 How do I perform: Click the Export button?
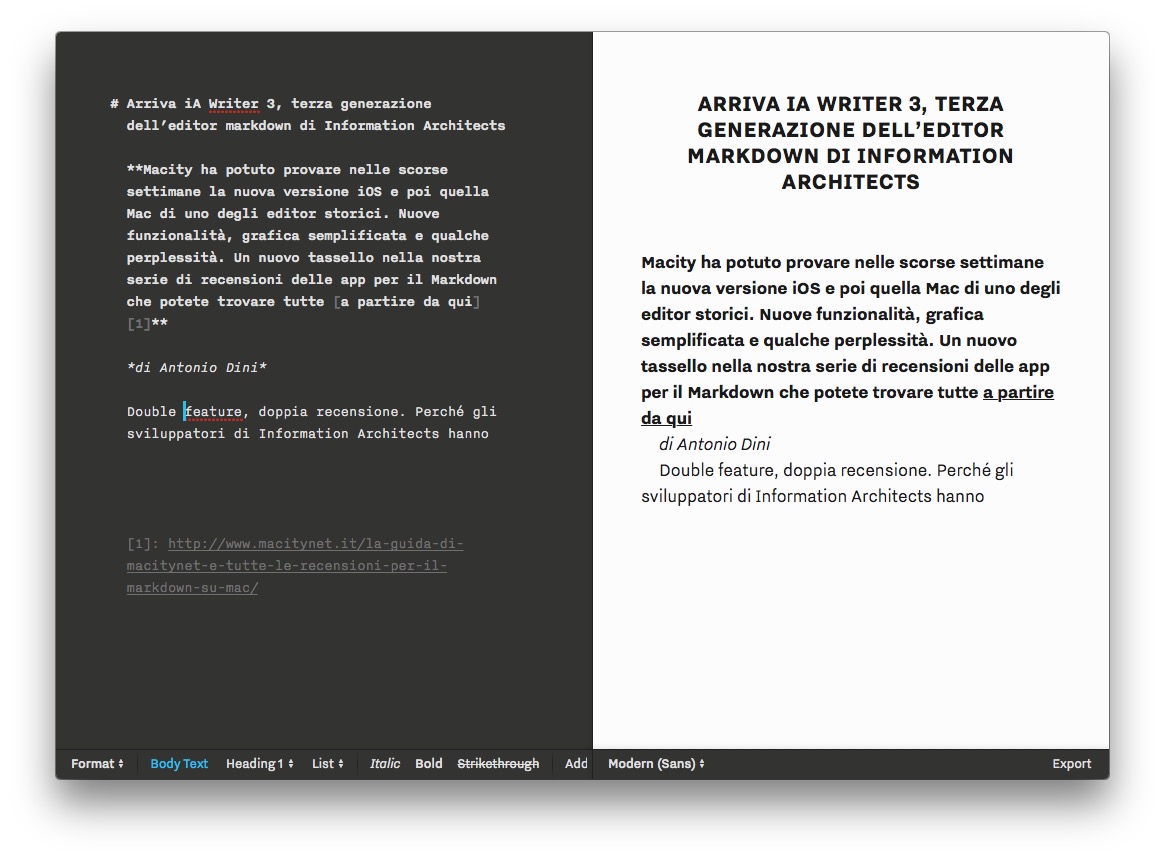[1071, 763]
